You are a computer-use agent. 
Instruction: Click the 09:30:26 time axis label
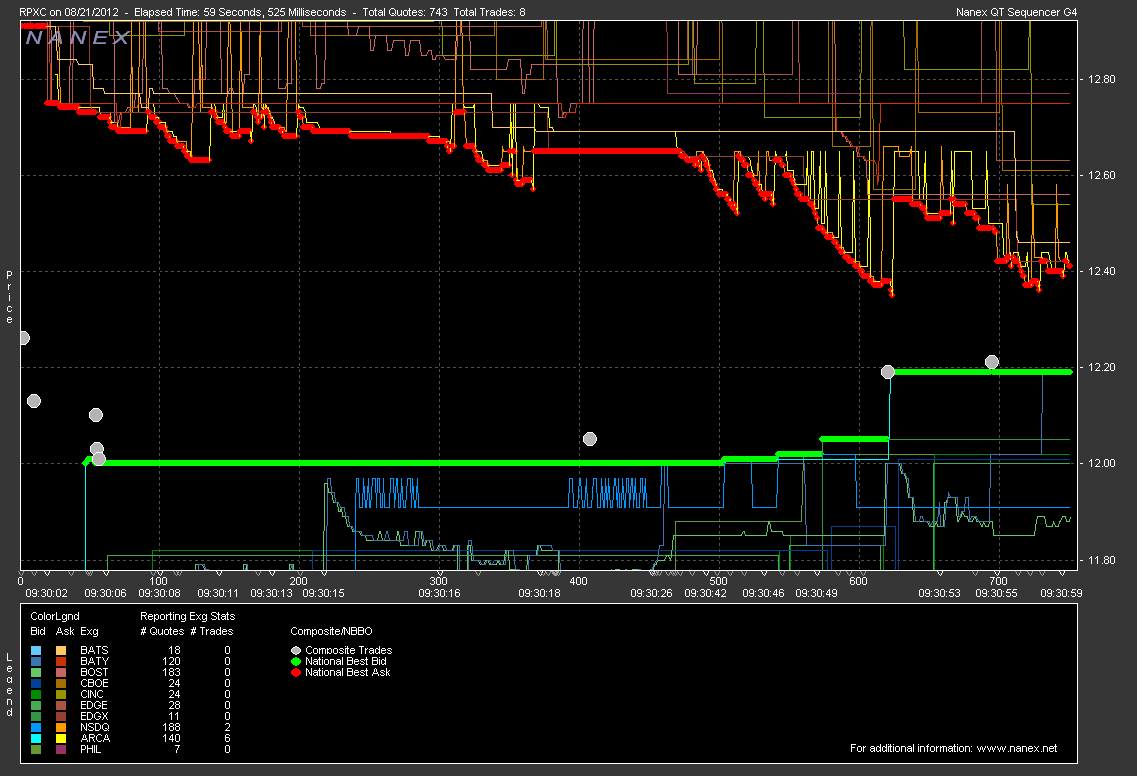point(651,593)
